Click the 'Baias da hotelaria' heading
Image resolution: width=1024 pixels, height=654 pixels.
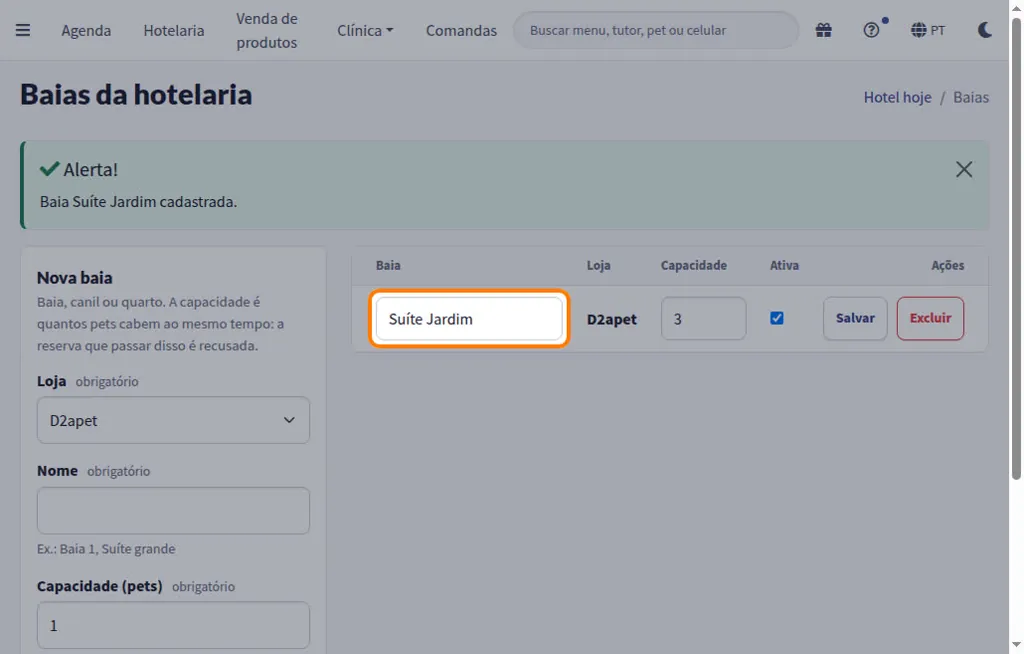[136, 95]
